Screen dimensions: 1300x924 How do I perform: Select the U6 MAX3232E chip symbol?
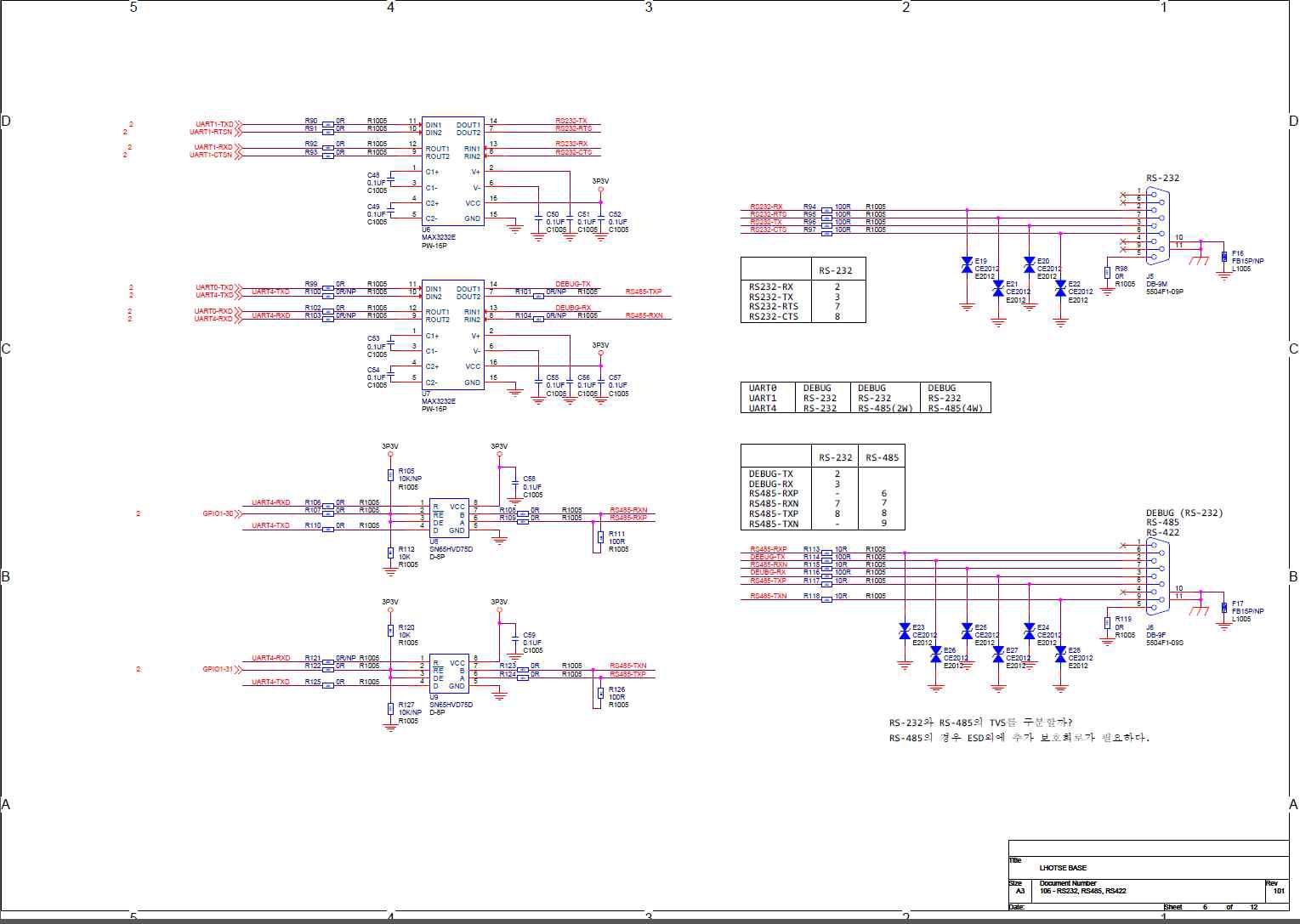[453, 171]
